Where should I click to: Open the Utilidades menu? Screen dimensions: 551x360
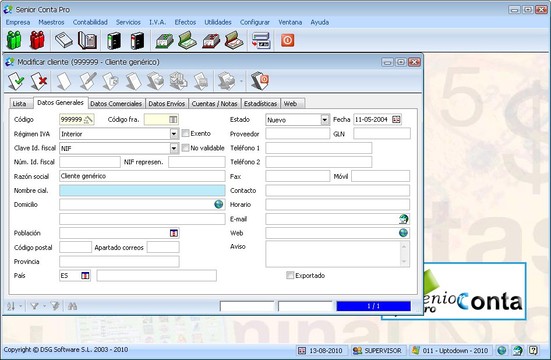point(218,22)
